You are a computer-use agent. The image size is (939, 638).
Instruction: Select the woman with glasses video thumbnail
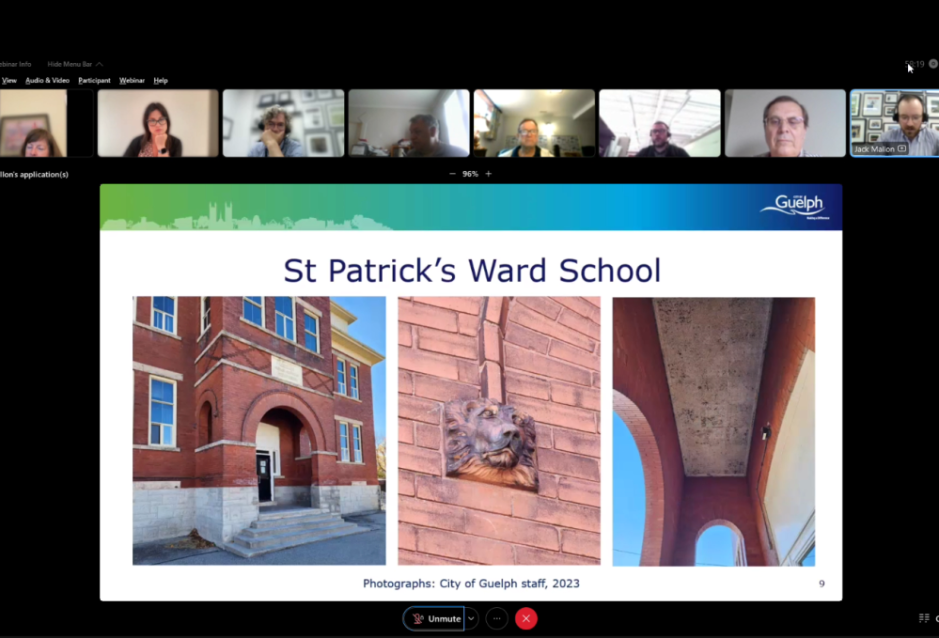point(158,123)
